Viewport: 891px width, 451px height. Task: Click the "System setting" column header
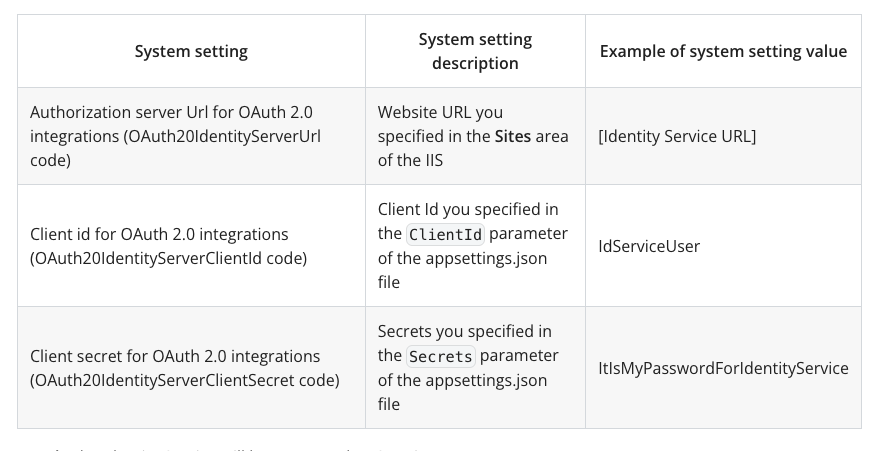191,51
